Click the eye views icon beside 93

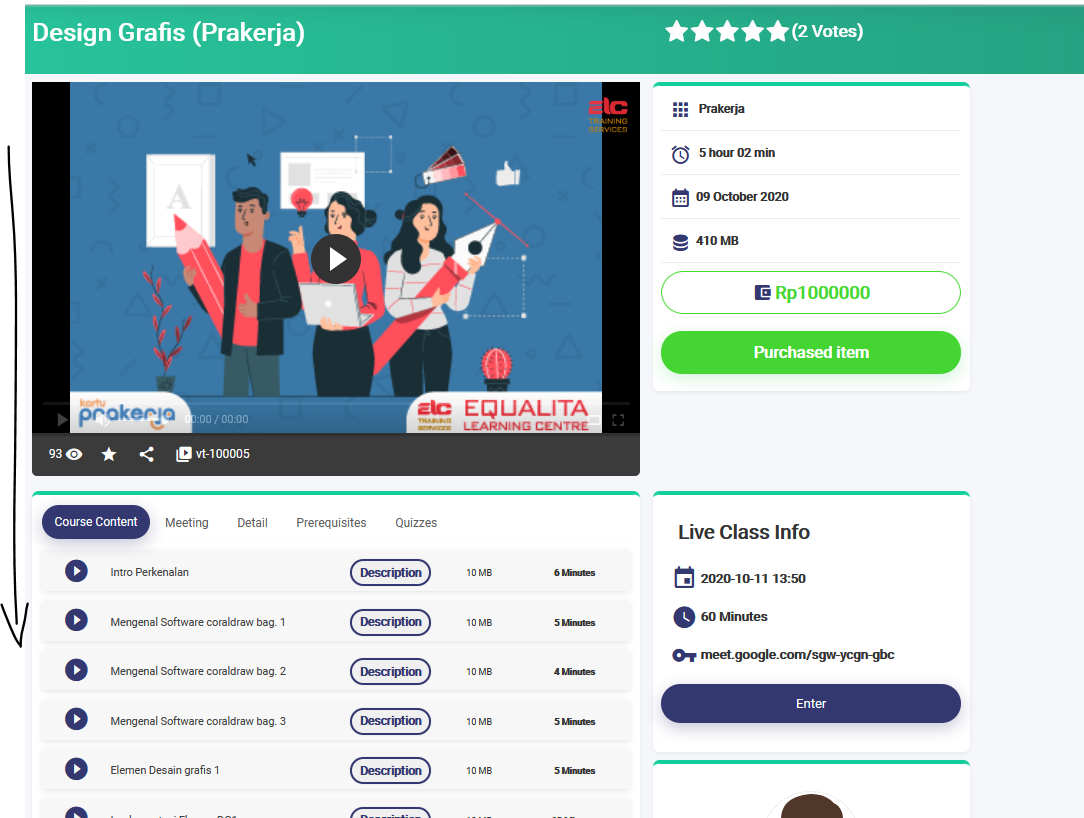pos(74,454)
